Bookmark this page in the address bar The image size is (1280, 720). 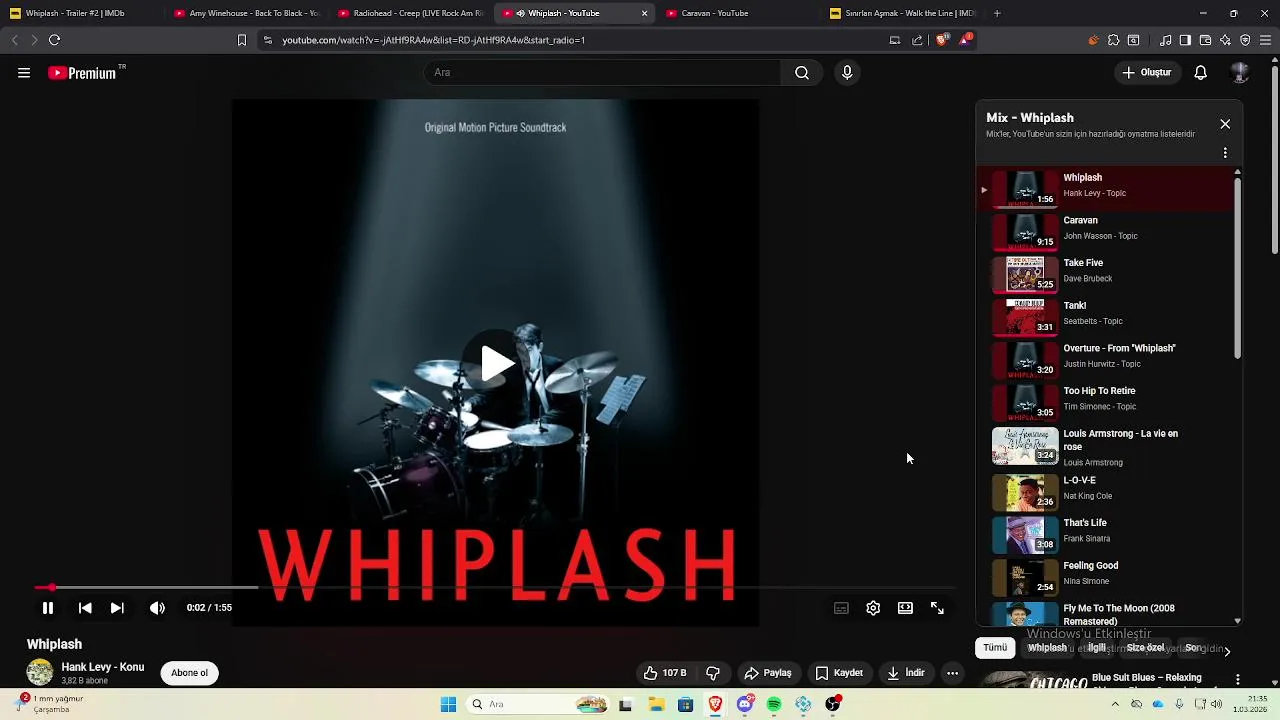[241, 40]
